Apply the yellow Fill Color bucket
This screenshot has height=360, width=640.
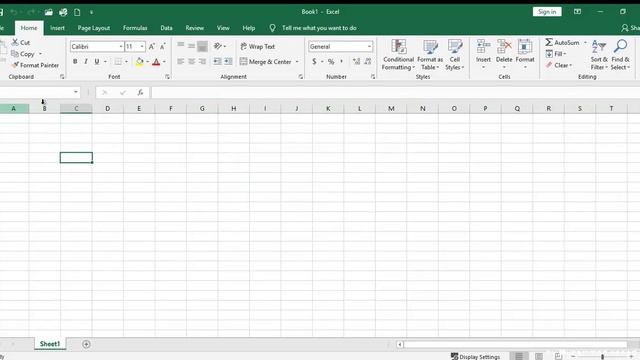click(140, 62)
